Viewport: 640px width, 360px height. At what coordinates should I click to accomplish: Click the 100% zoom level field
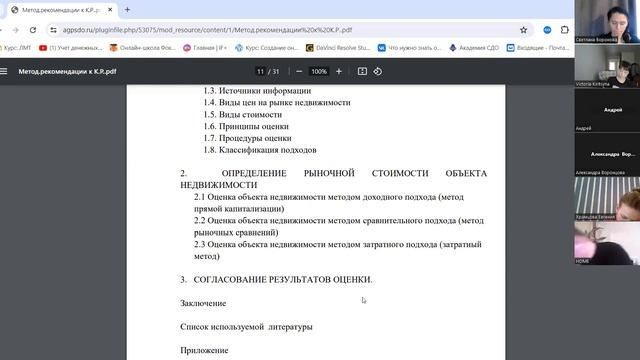pos(319,71)
